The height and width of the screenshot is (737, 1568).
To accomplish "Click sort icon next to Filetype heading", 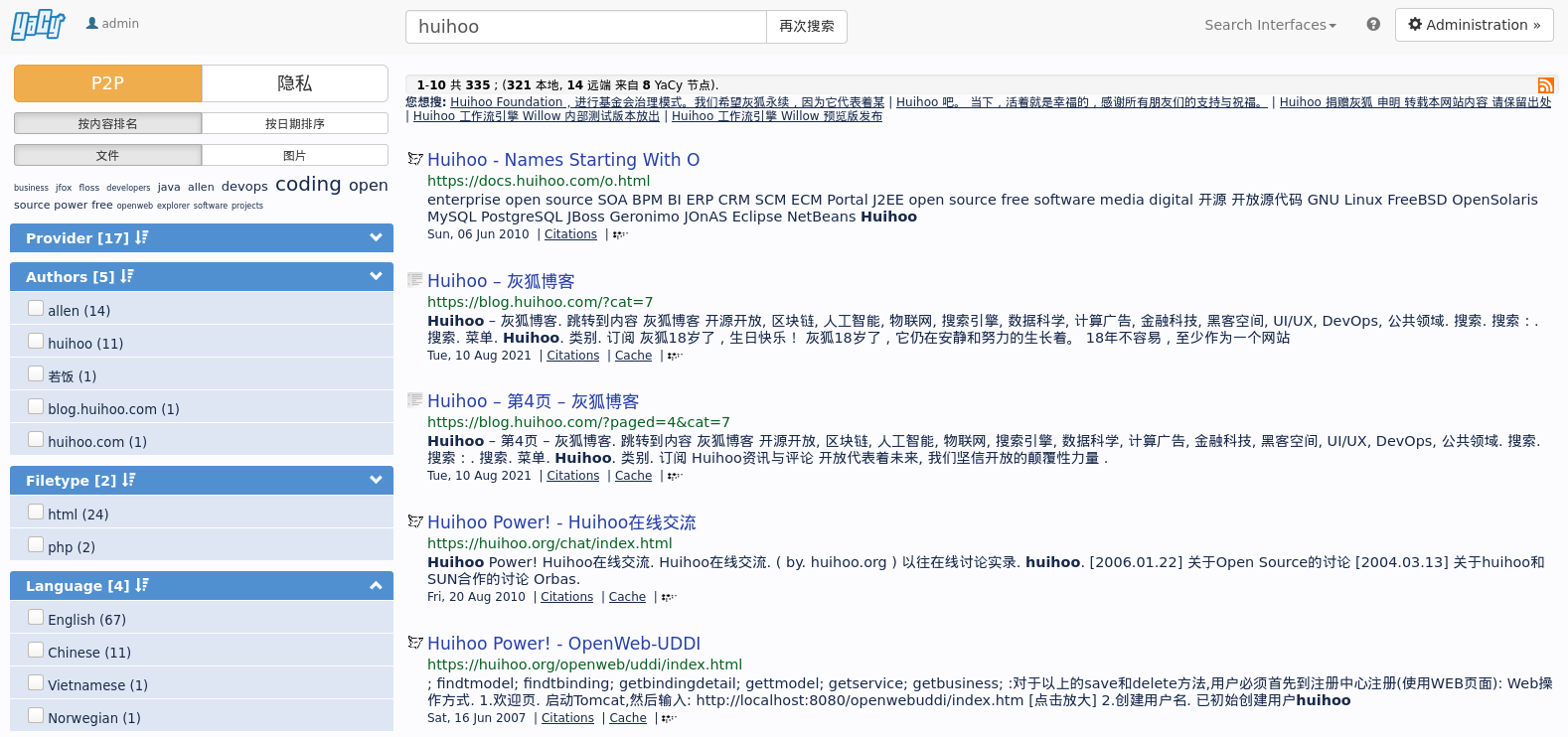I will point(129,480).
